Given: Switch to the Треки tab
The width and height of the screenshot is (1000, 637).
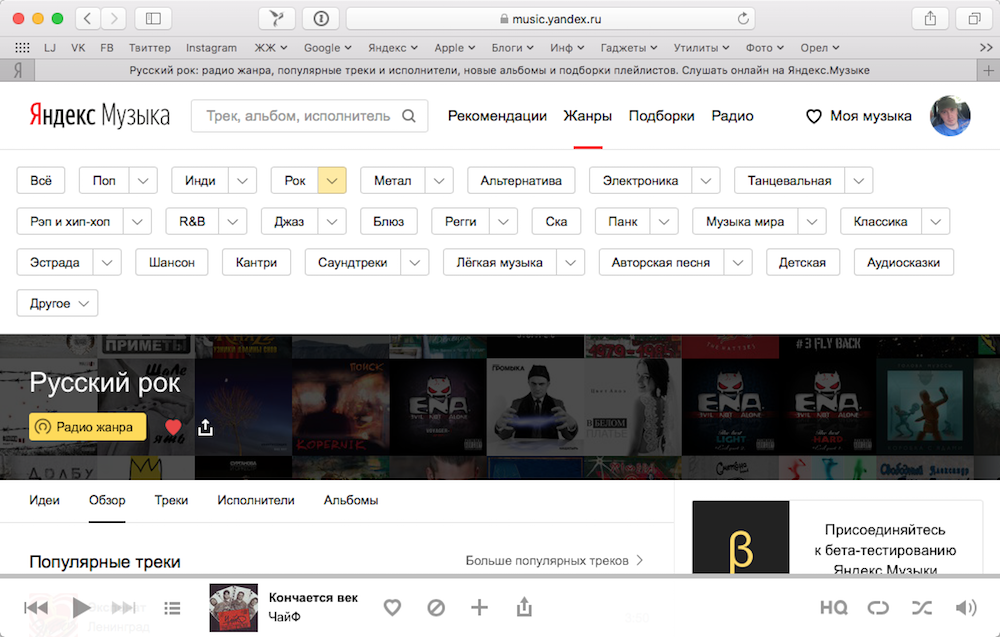Looking at the screenshot, I should 171,501.
